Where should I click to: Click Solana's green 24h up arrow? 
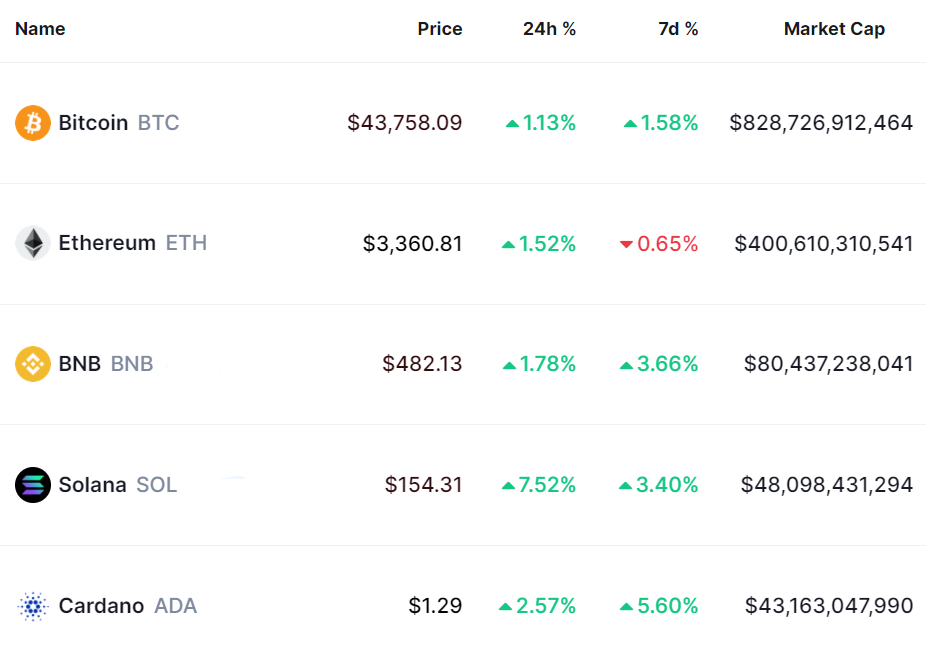(x=508, y=486)
